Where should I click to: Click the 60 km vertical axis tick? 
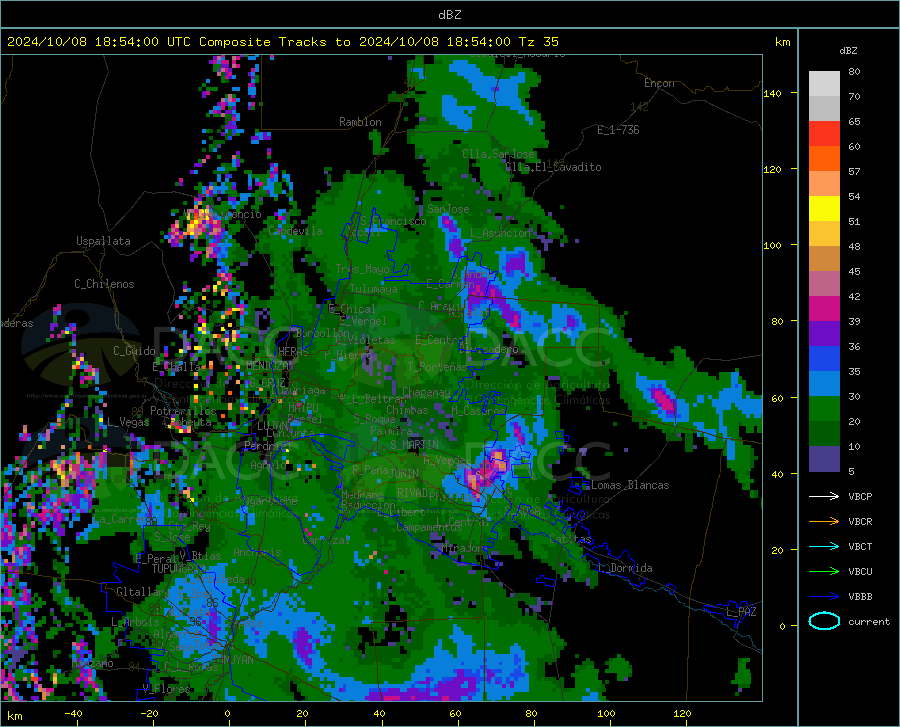(x=777, y=398)
